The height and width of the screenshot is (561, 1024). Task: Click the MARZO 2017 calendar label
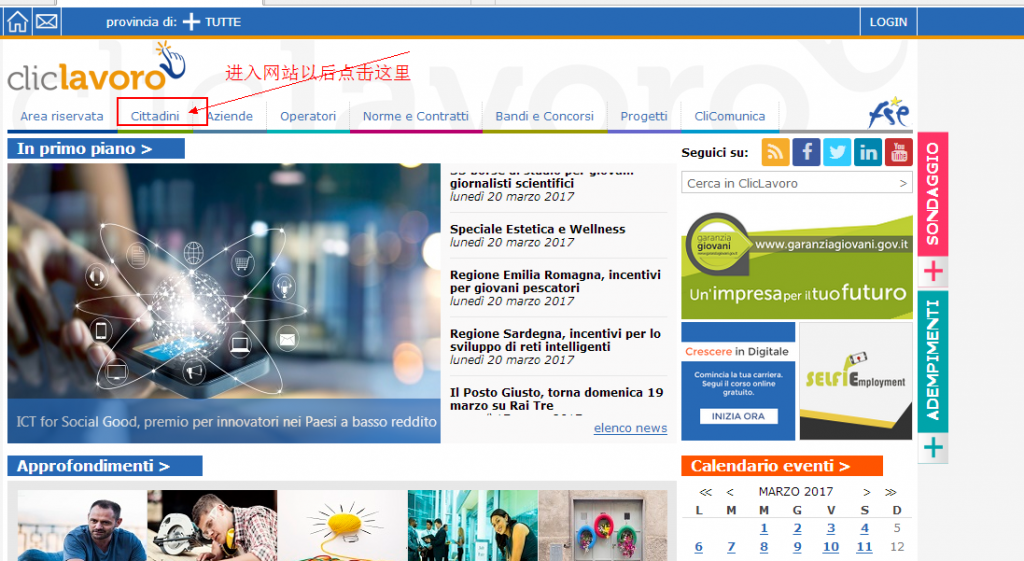coord(795,491)
